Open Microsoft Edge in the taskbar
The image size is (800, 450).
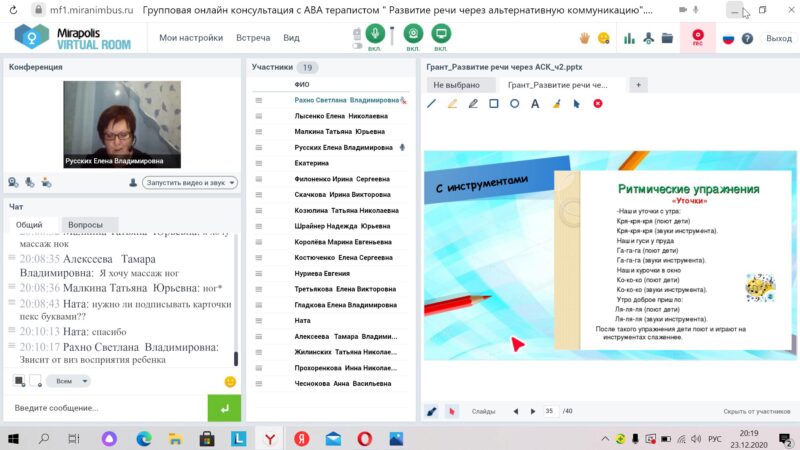click(x=144, y=439)
